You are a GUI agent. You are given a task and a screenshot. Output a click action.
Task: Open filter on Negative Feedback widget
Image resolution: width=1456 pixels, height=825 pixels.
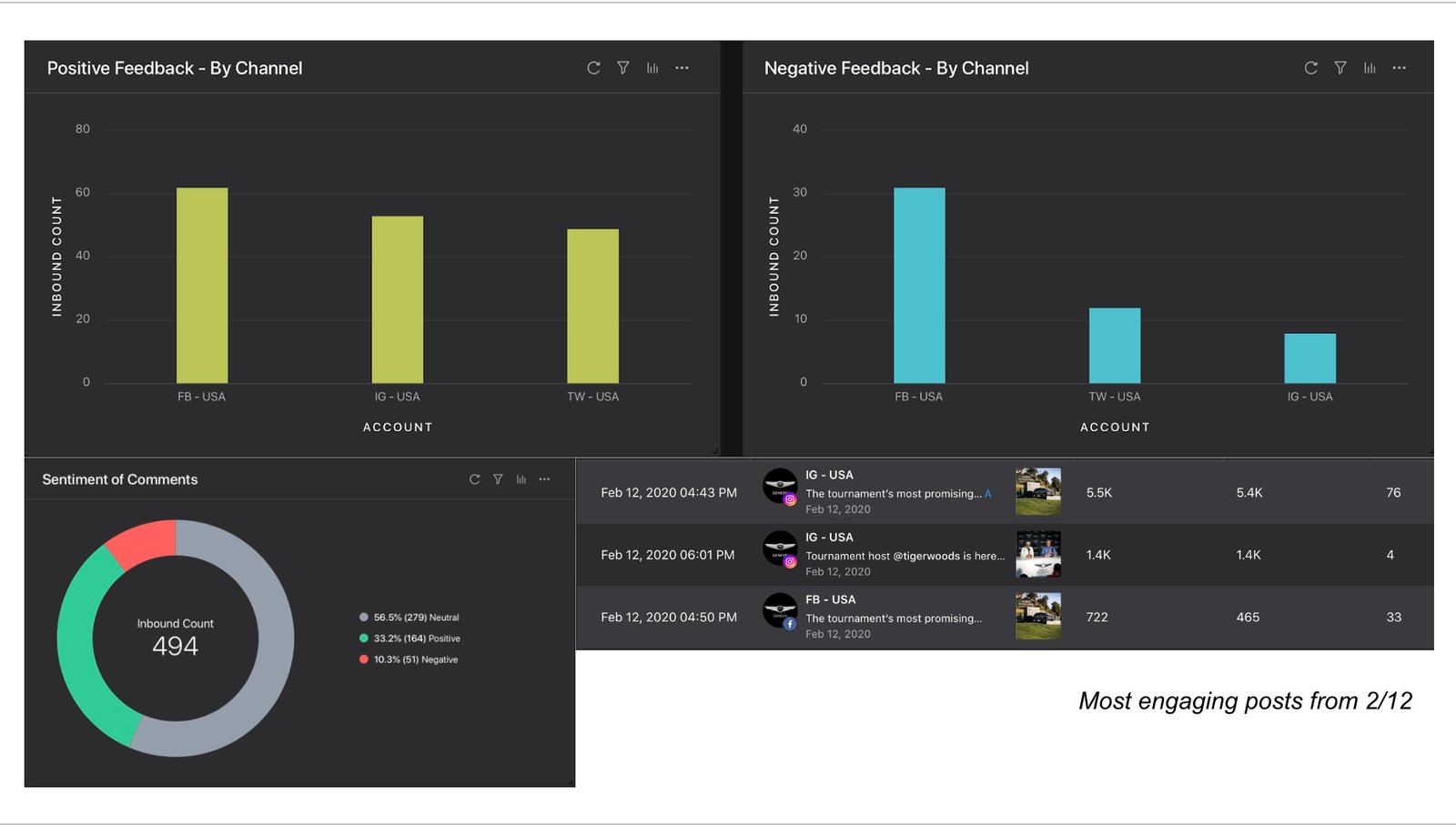[1340, 68]
